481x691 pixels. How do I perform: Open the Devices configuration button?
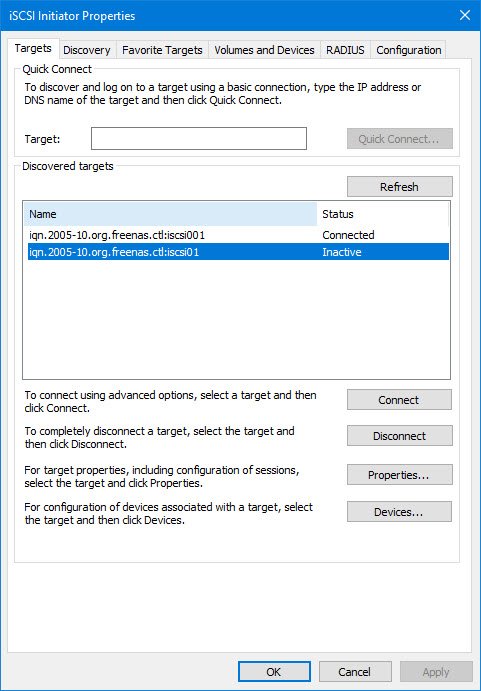399,512
